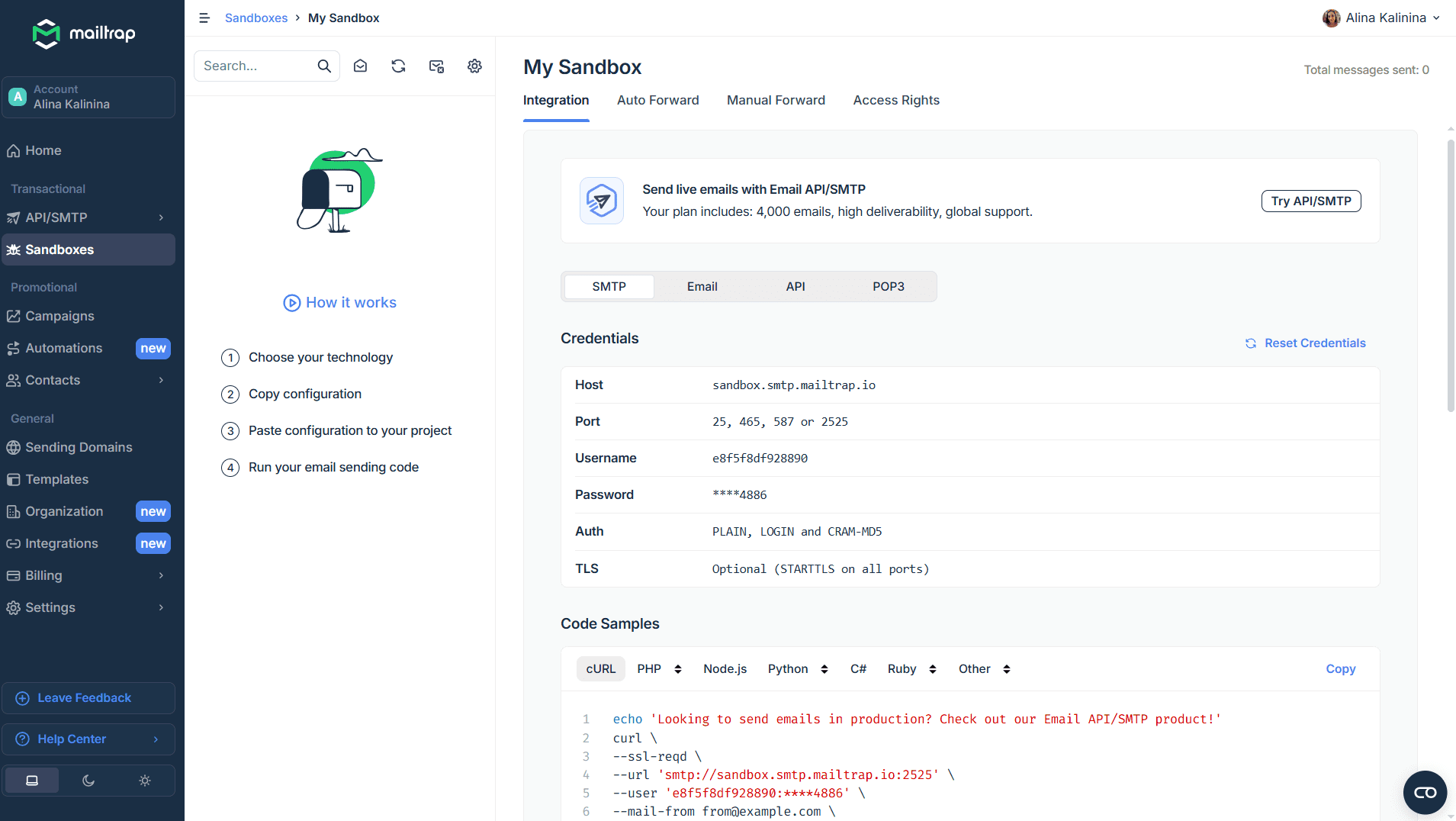Image resolution: width=1456 pixels, height=821 pixels.
Task: Click the inbox settings gear icon
Action: pos(474,66)
